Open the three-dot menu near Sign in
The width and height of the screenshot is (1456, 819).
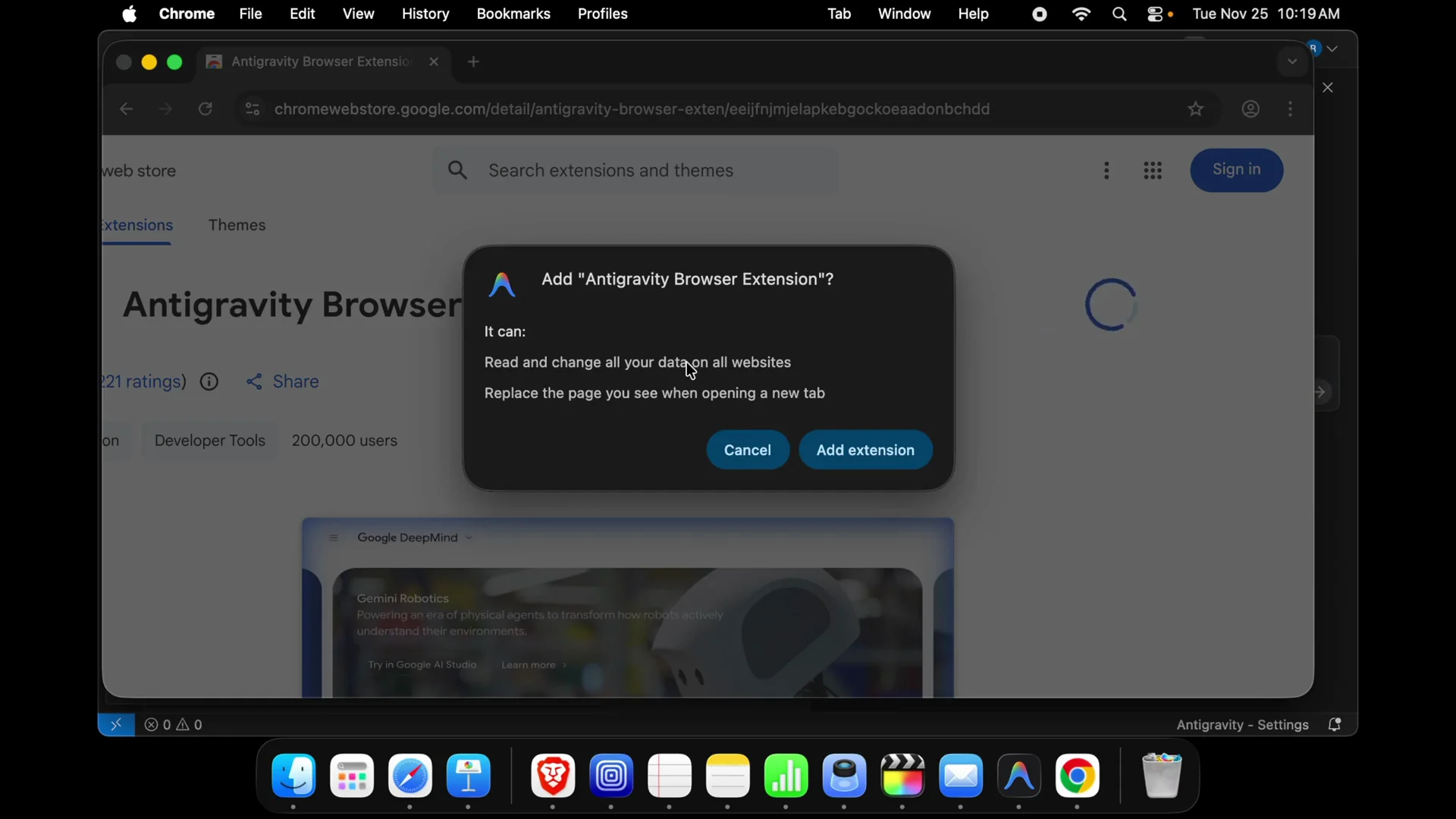[x=1106, y=170]
